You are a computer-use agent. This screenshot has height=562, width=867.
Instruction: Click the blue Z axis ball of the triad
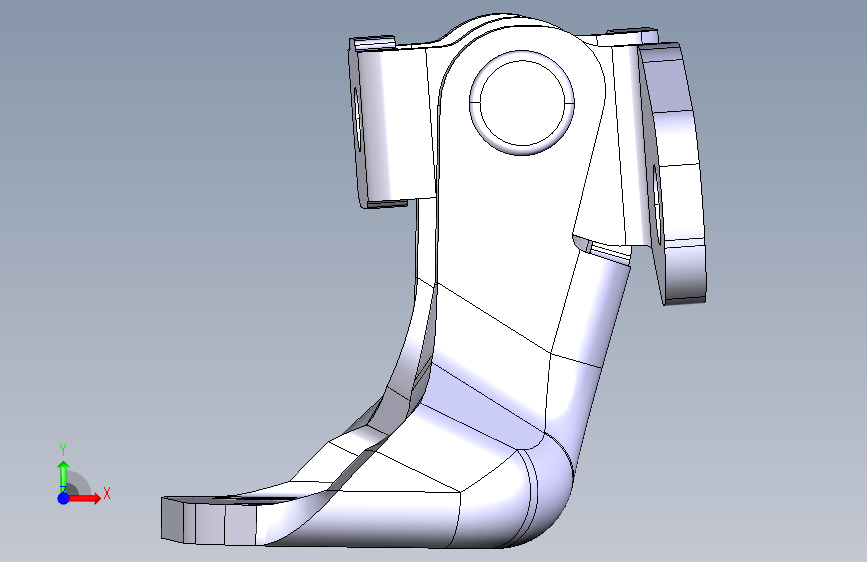[64, 498]
